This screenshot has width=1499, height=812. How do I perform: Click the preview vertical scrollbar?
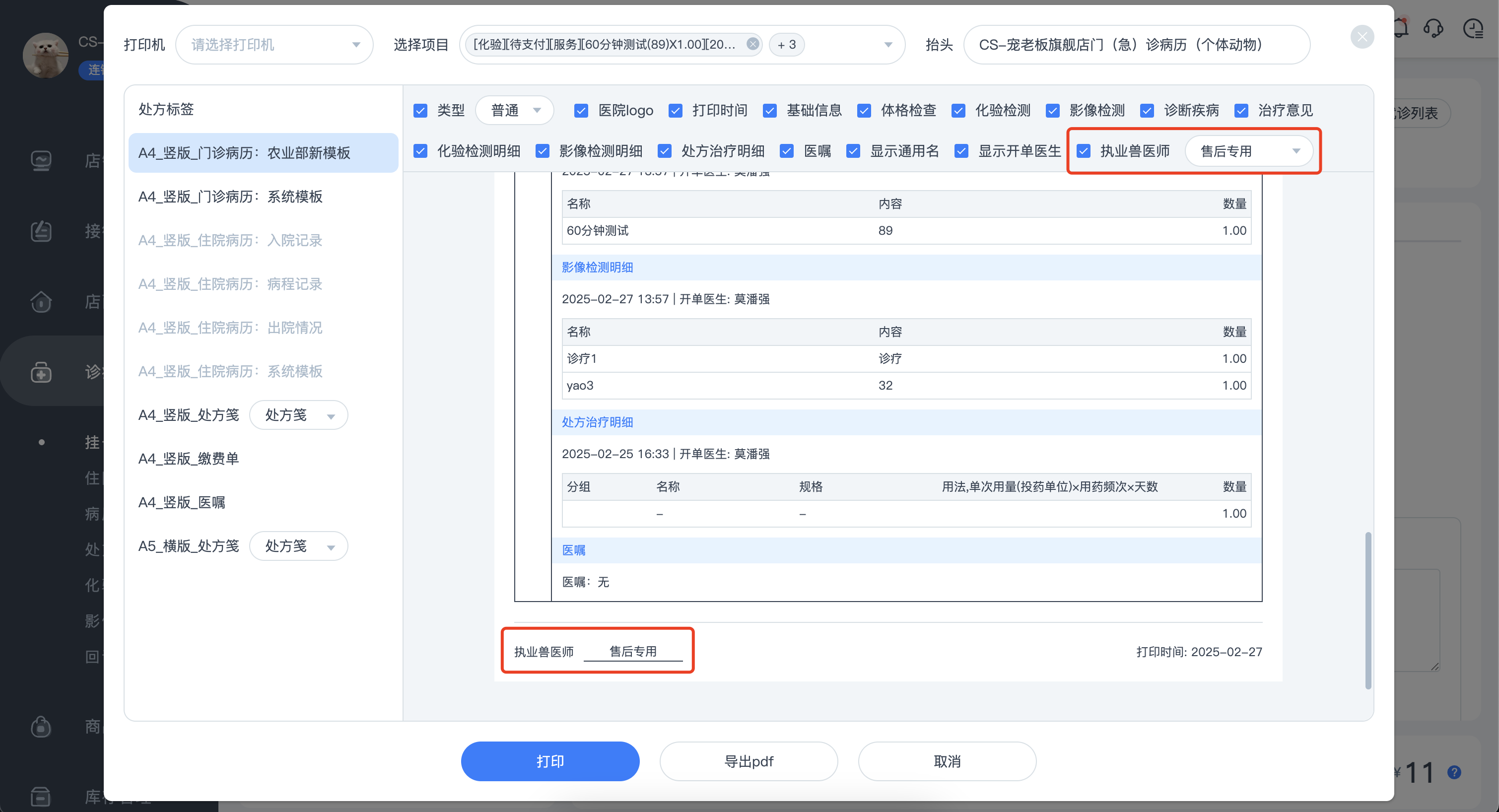[1367, 610]
